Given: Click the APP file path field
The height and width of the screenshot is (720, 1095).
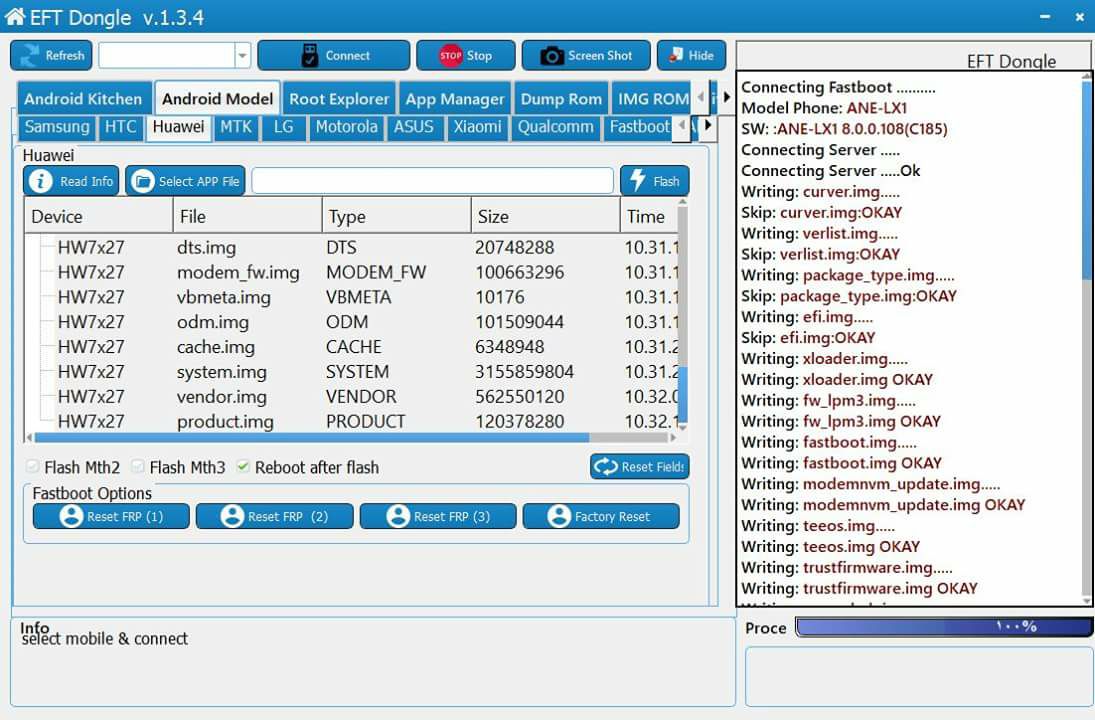Looking at the screenshot, I should click(x=432, y=180).
